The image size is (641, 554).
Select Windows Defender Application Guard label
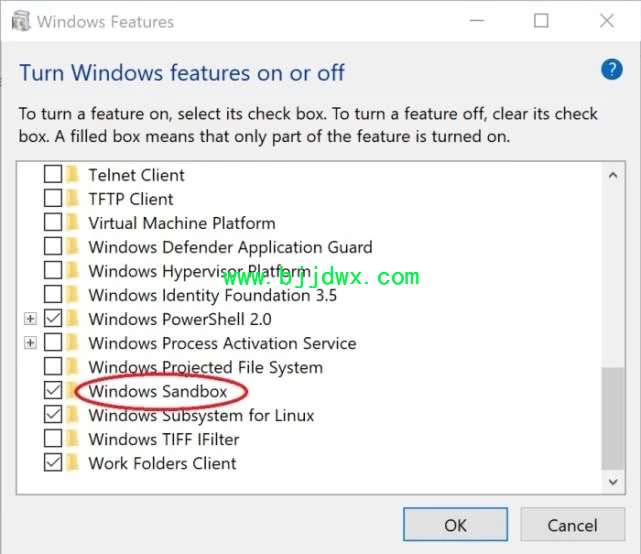click(x=231, y=247)
